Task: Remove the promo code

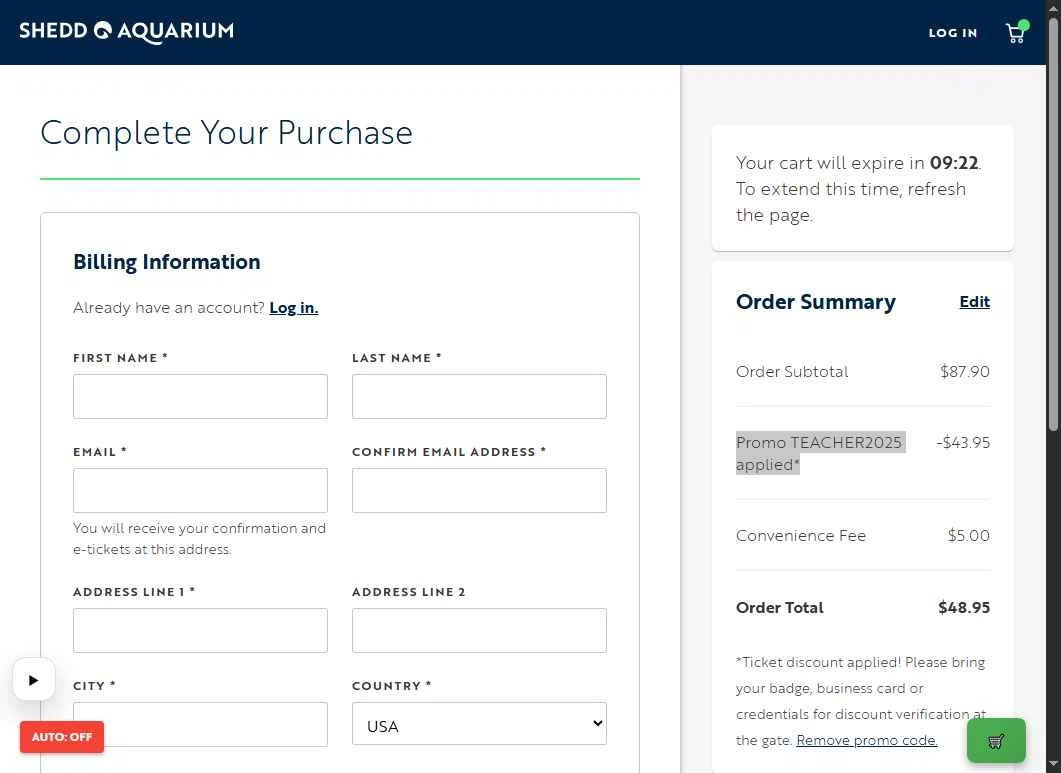Action: click(x=867, y=741)
